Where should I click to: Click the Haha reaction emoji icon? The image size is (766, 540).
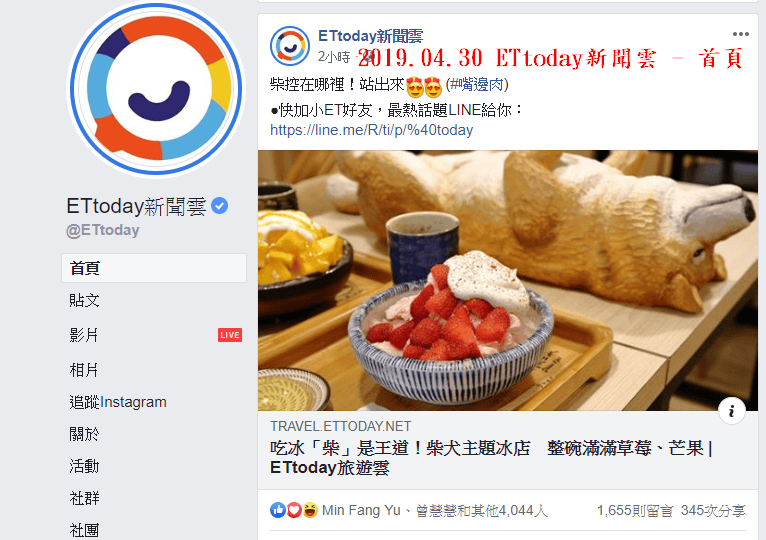(310, 510)
